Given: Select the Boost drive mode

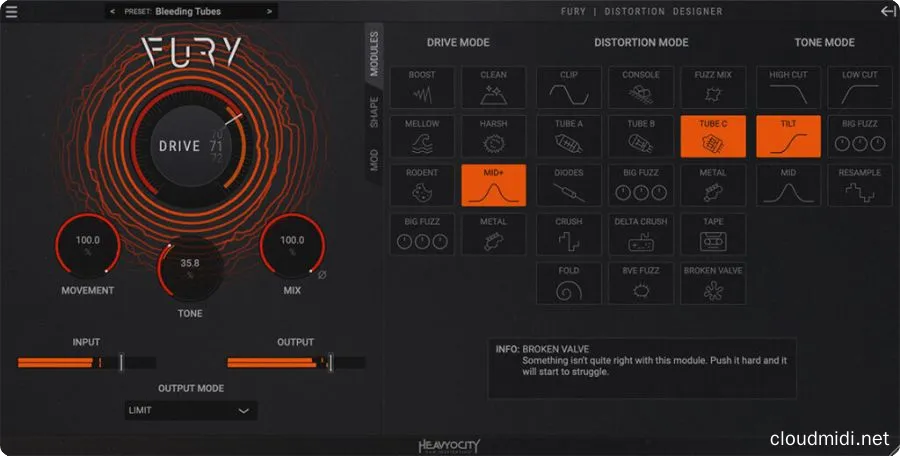Looking at the screenshot, I should 422,87.
